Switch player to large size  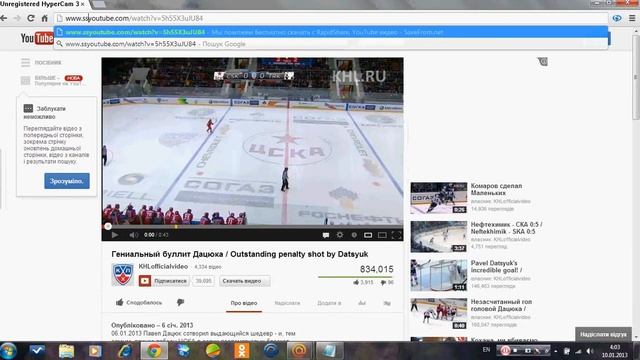[x=382, y=235]
